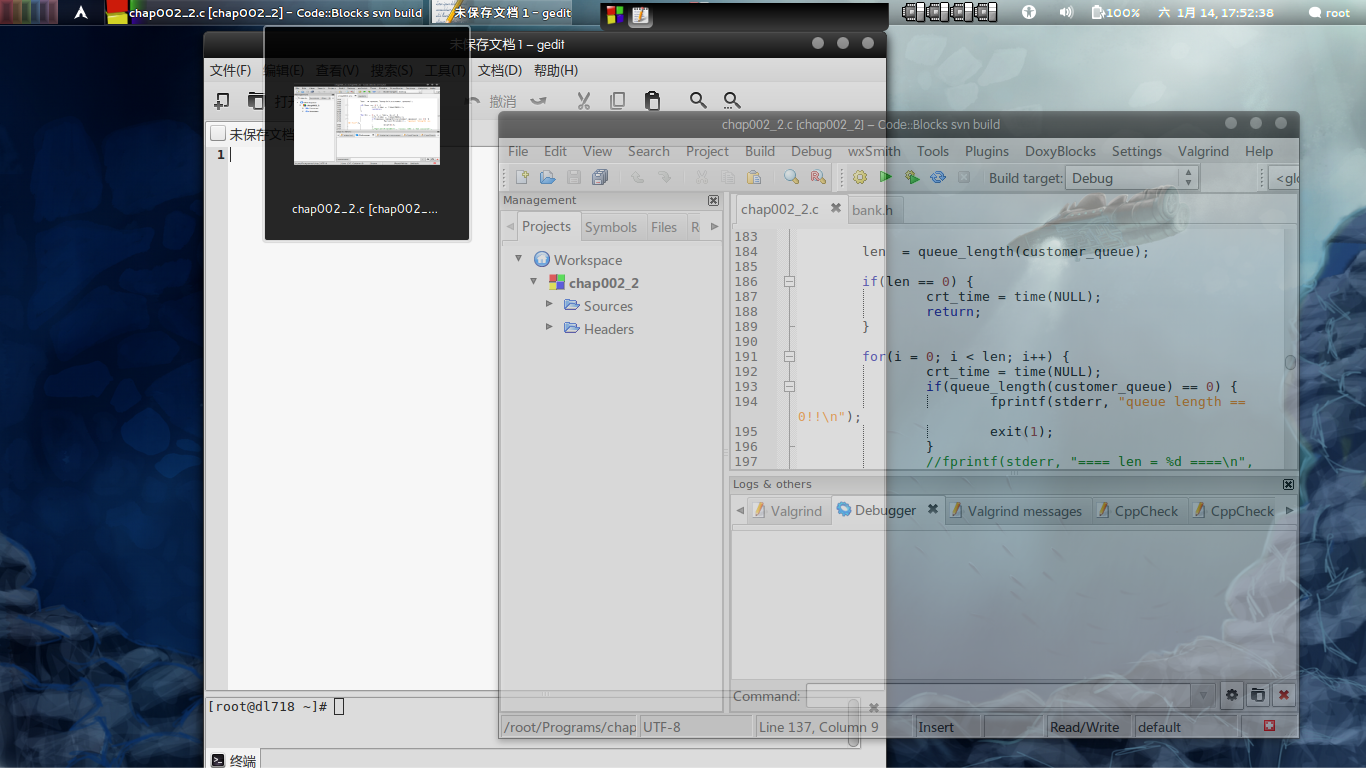Click the Find magnifier icon in gedit toolbar
This screenshot has width=1366, height=768.
tap(698, 100)
